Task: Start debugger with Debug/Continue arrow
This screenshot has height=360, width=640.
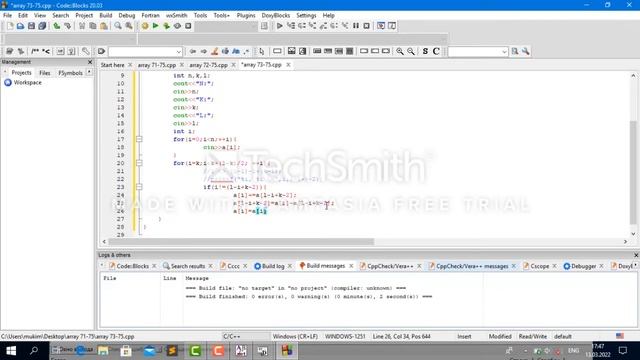Action: (x=280, y=26)
